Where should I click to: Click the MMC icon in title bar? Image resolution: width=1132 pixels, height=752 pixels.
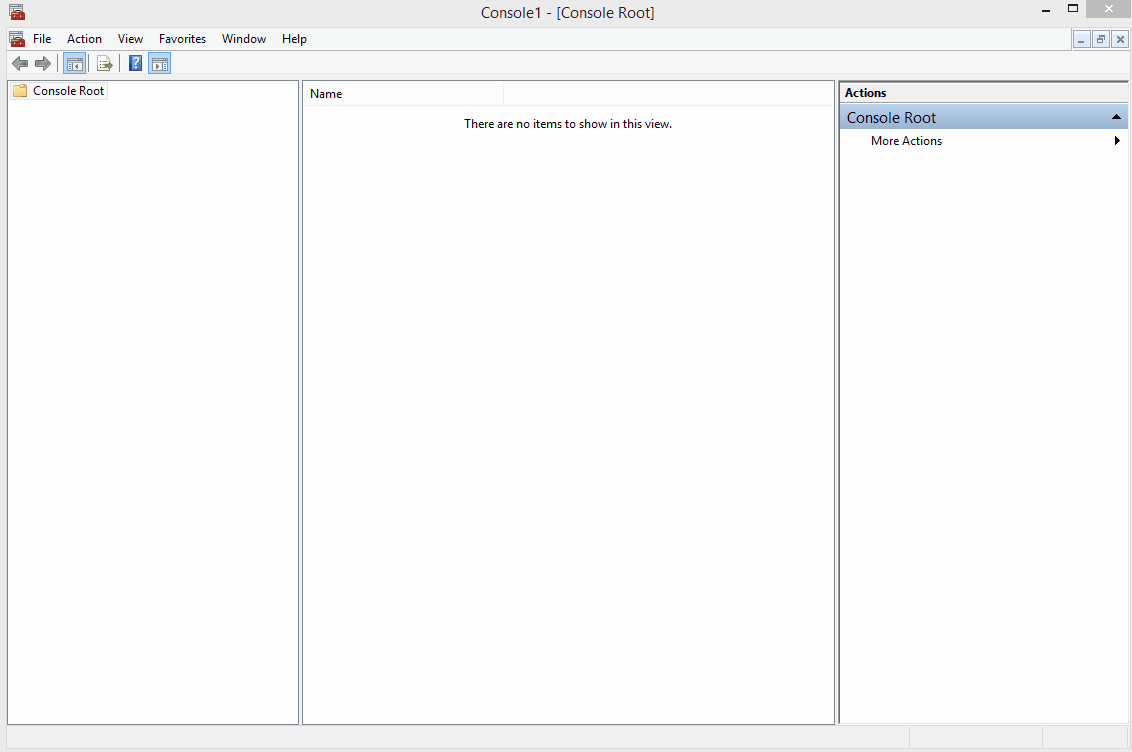pyautogui.click(x=17, y=12)
